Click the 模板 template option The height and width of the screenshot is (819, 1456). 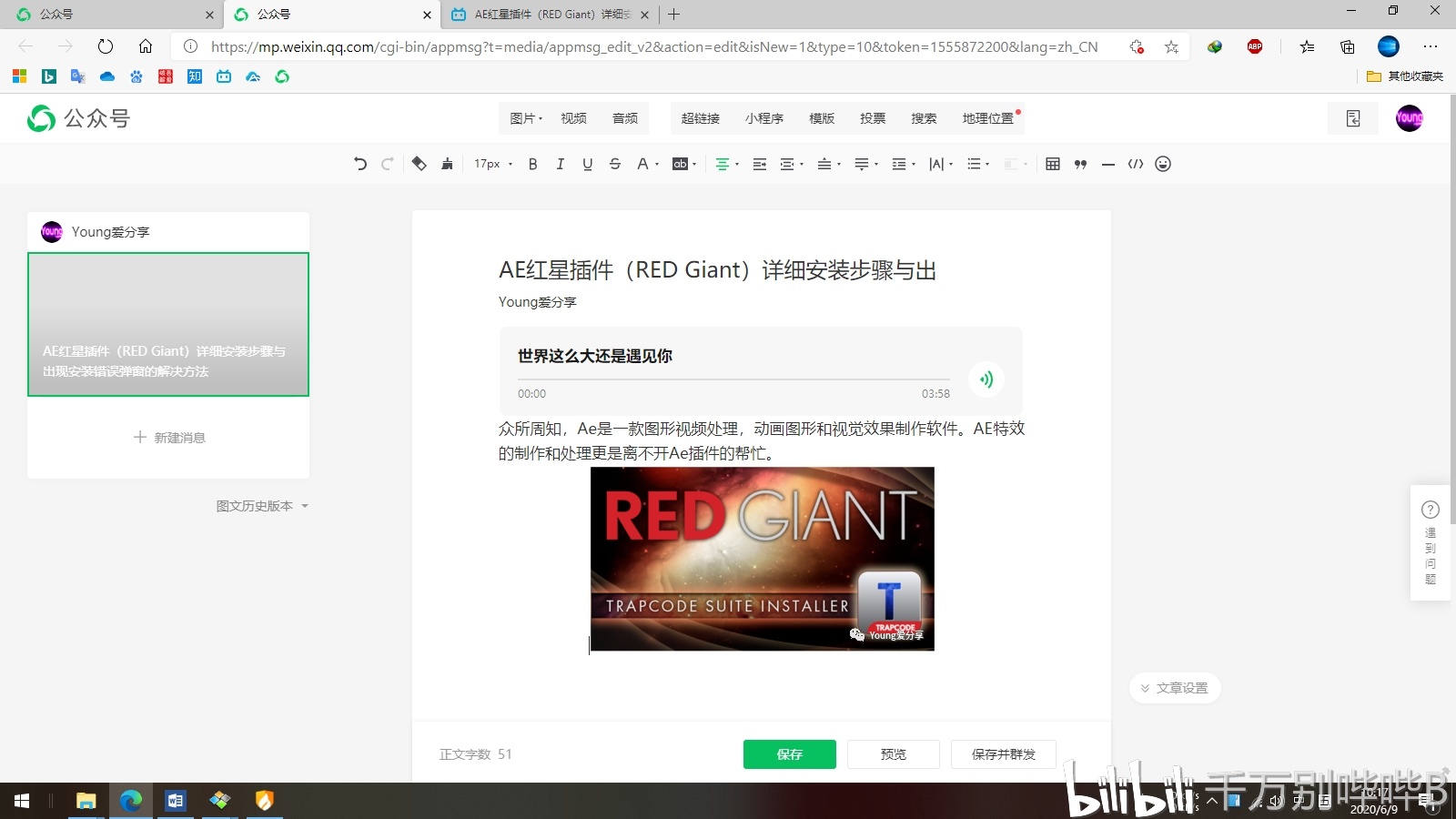point(822,118)
